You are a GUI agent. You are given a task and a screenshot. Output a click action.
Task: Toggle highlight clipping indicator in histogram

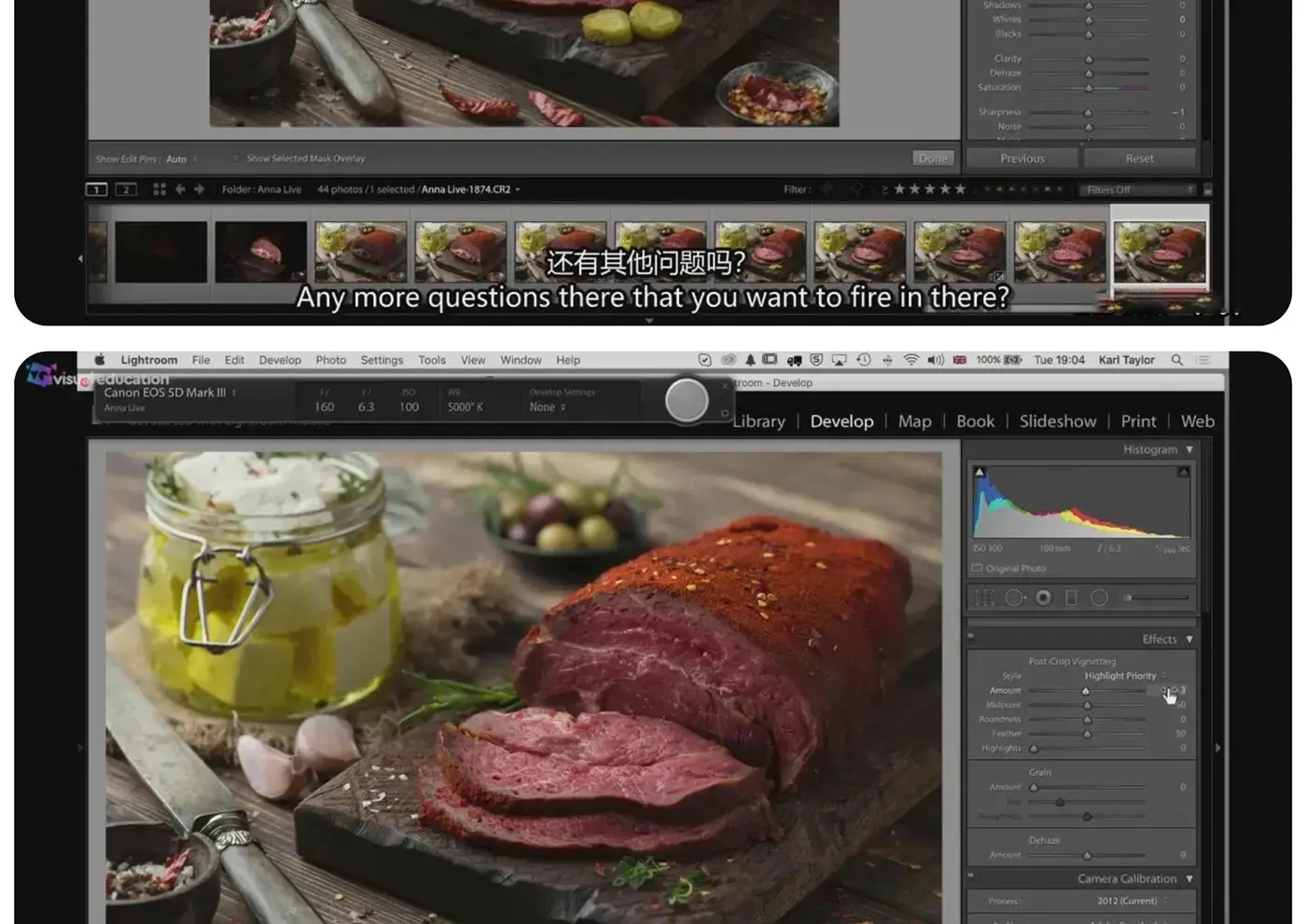pos(1183,472)
